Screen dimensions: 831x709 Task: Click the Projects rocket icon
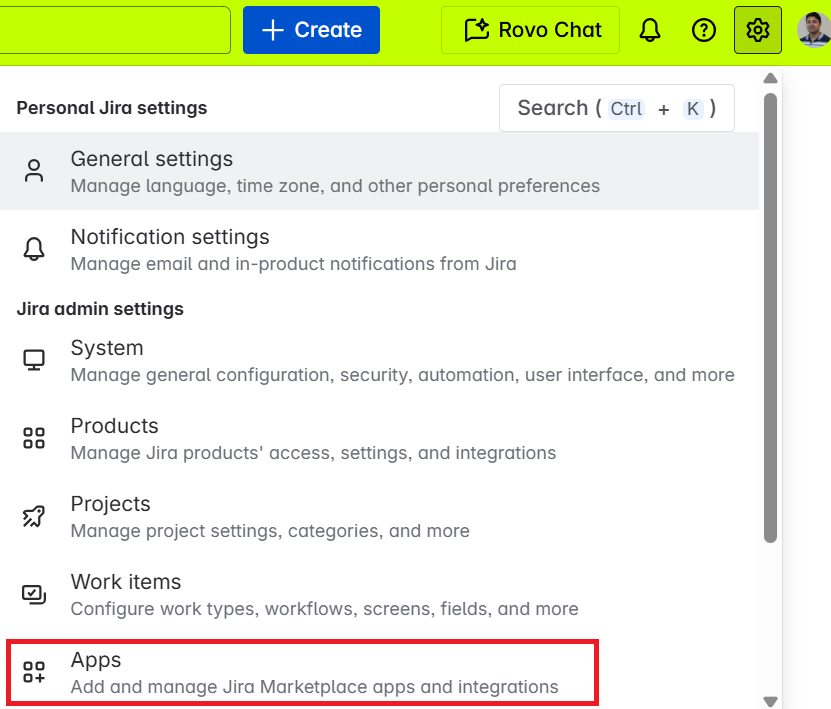pos(34,516)
